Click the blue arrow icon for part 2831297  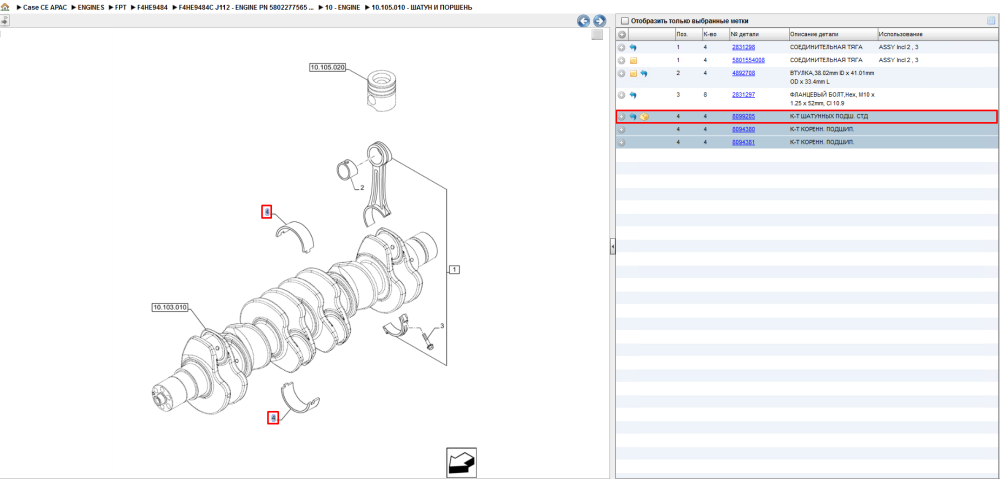click(633, 94)
